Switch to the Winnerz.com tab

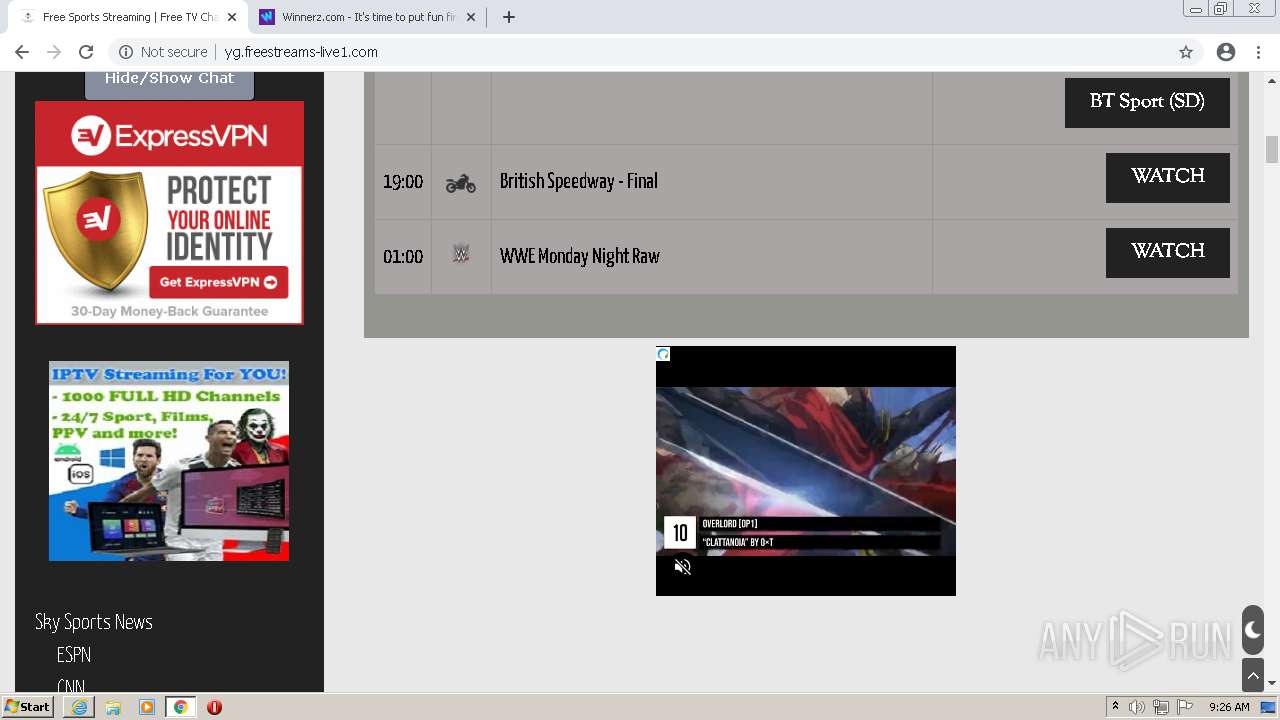point(367,17)
